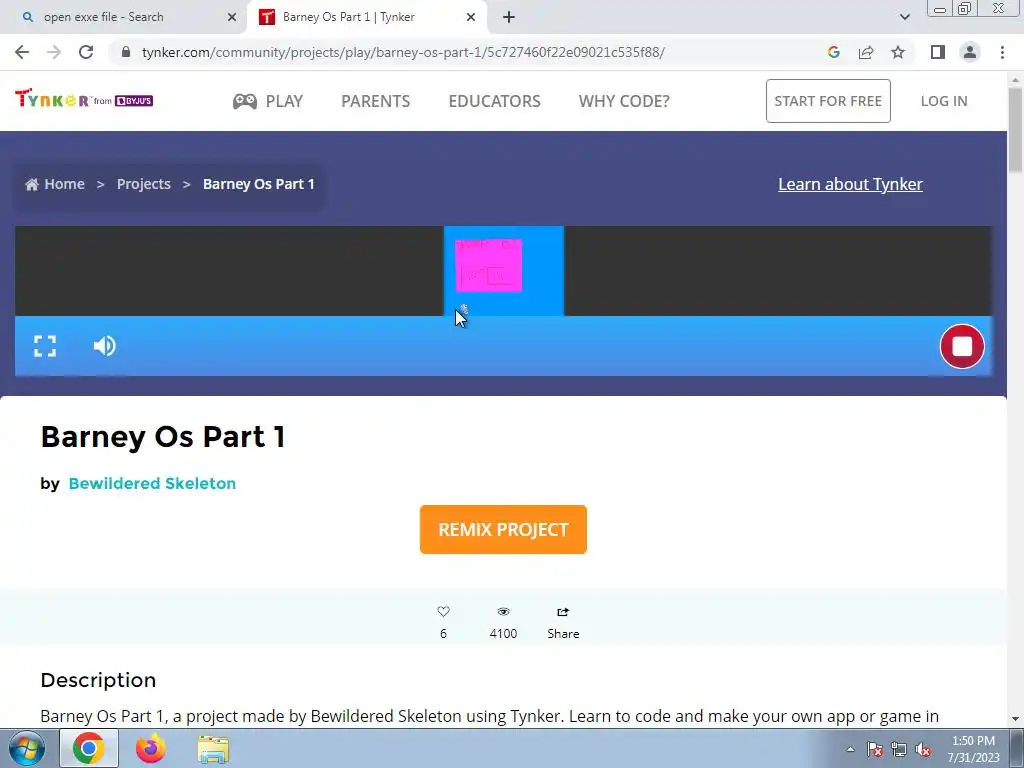Click the volume tray icon

(923, 749)
